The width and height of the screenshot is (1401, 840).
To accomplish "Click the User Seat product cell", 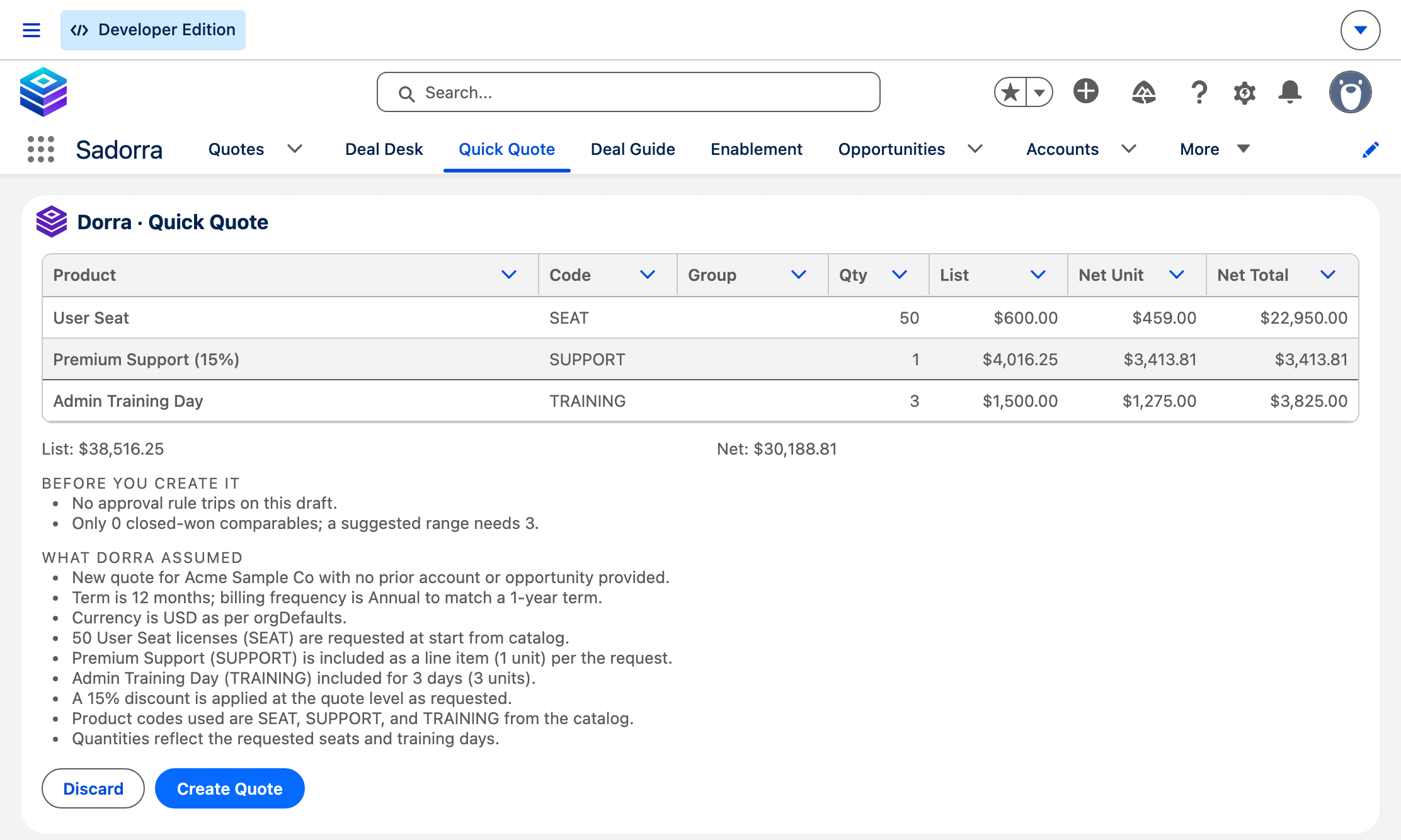I will click(290, 318).
